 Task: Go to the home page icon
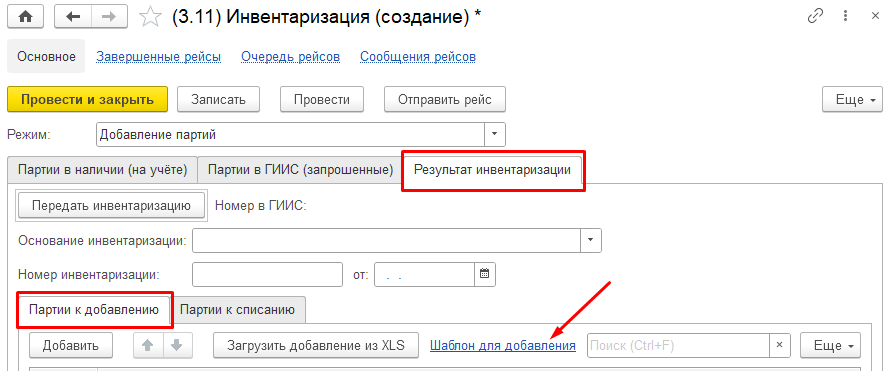(x=26, y=17)
